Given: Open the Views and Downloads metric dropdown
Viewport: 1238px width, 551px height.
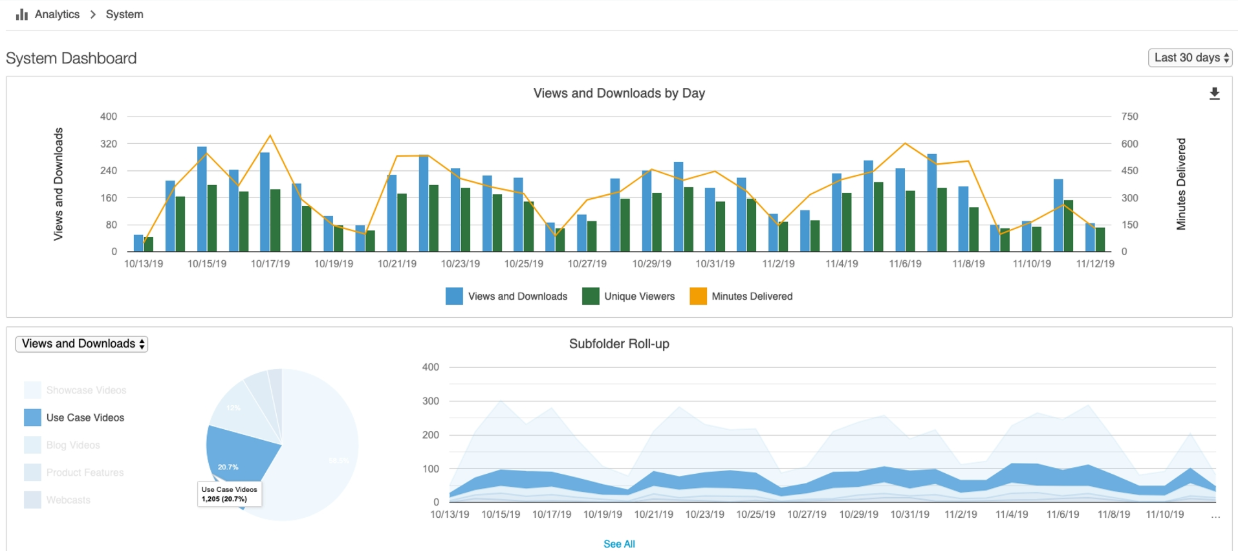Looking at the screenshot, I should click(82, 344).
